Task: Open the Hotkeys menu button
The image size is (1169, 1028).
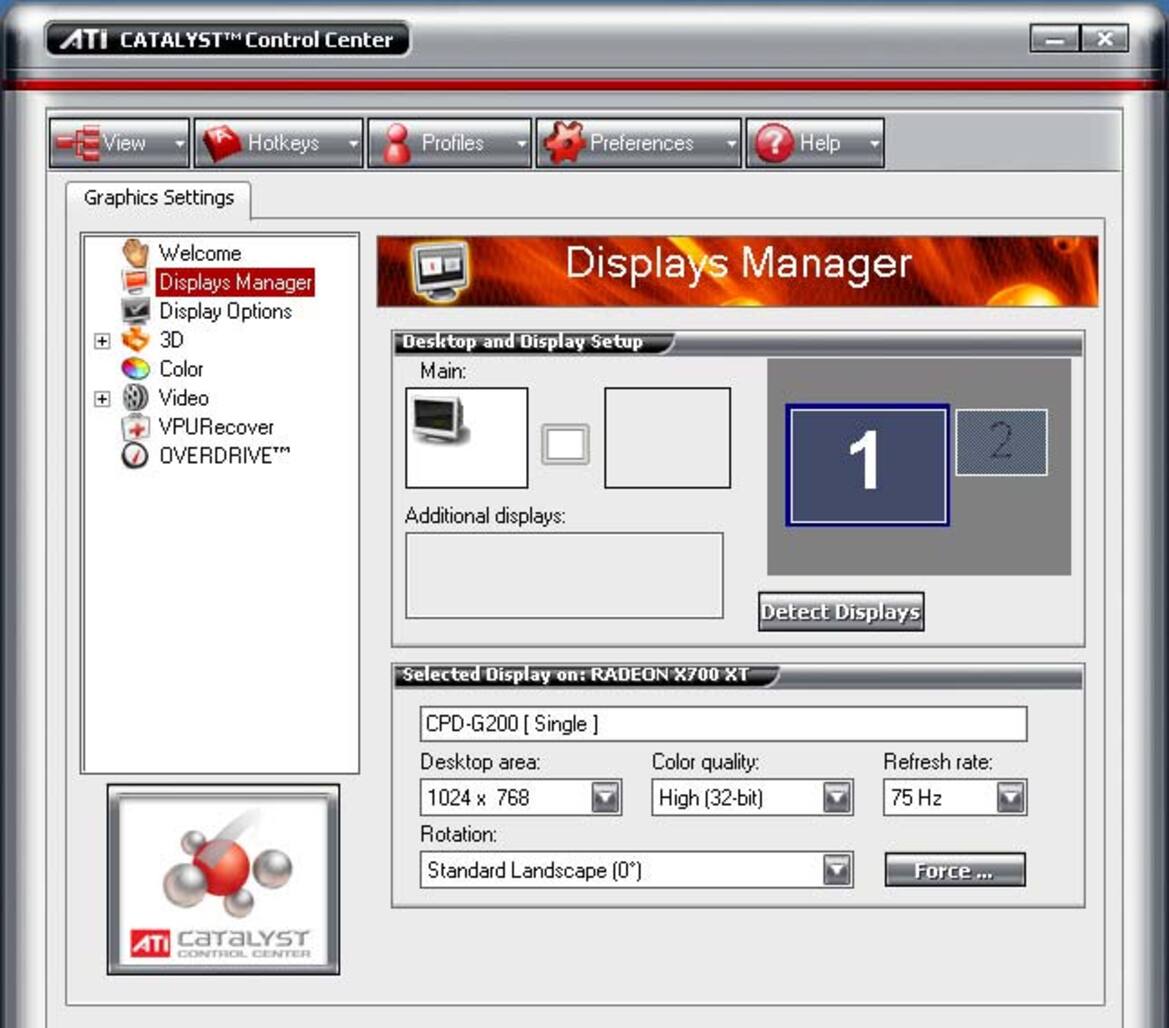Action: (279, 143)
